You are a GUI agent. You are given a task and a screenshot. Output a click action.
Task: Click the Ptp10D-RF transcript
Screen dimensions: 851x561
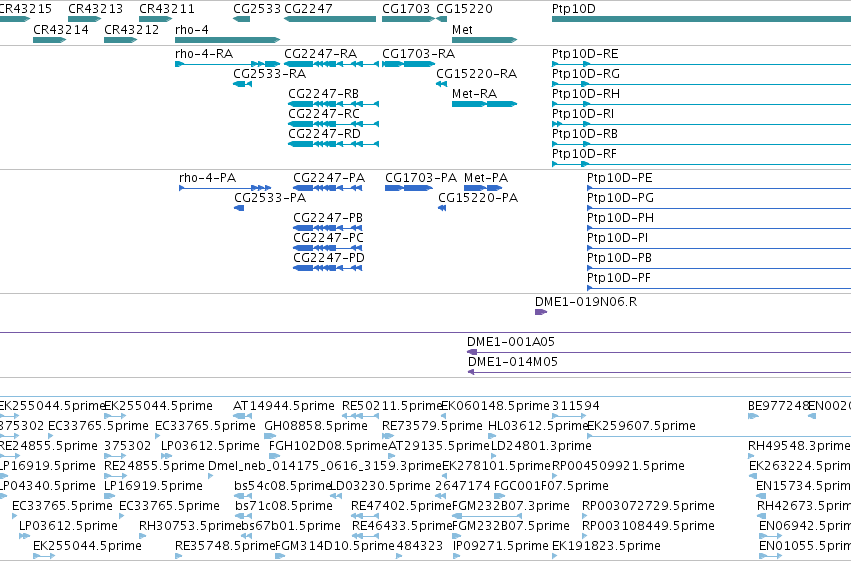point(701,164)
